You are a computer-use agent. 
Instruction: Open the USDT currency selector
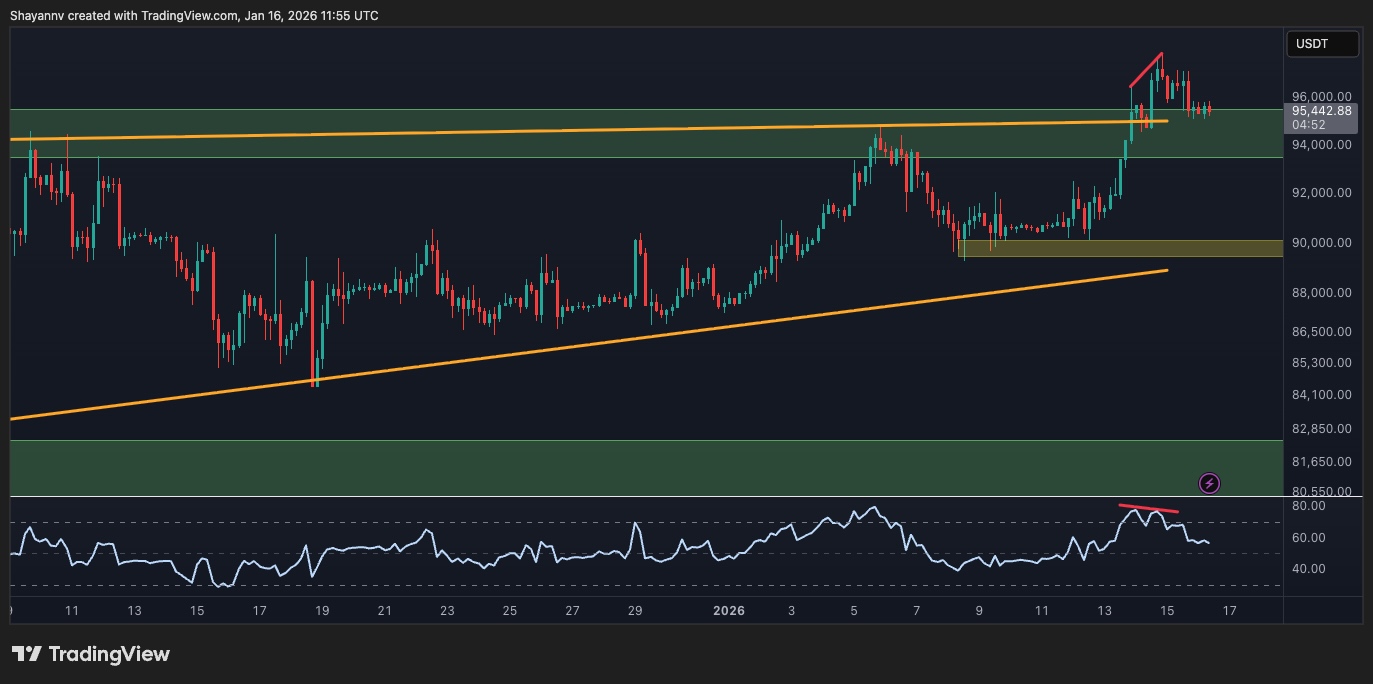coord(1321,44)
